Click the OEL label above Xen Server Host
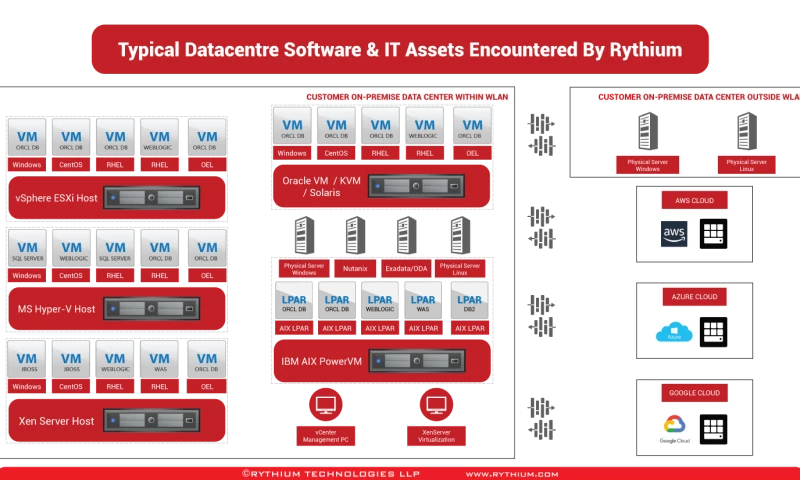This screenshot has width=800, height=480. pos(207,387)
